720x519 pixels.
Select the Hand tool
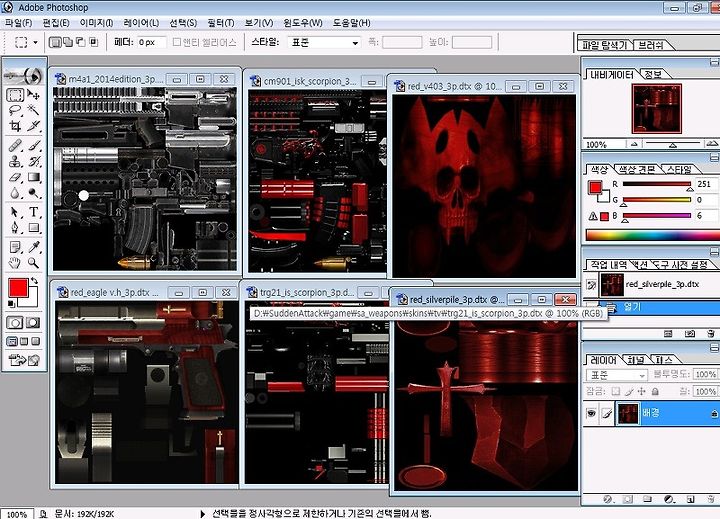click(x=15, y=263)
